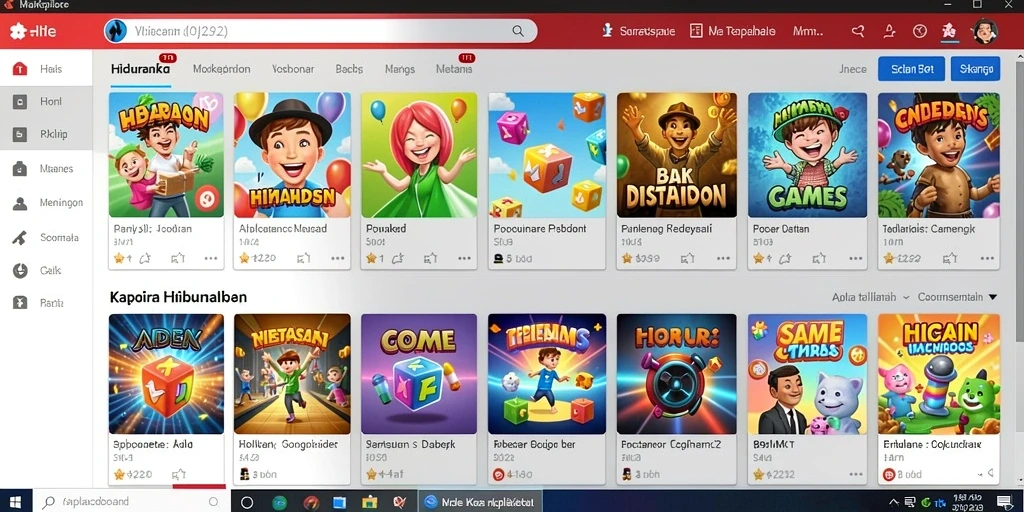Open more options on Pouaked card

[x=464, y=258]
